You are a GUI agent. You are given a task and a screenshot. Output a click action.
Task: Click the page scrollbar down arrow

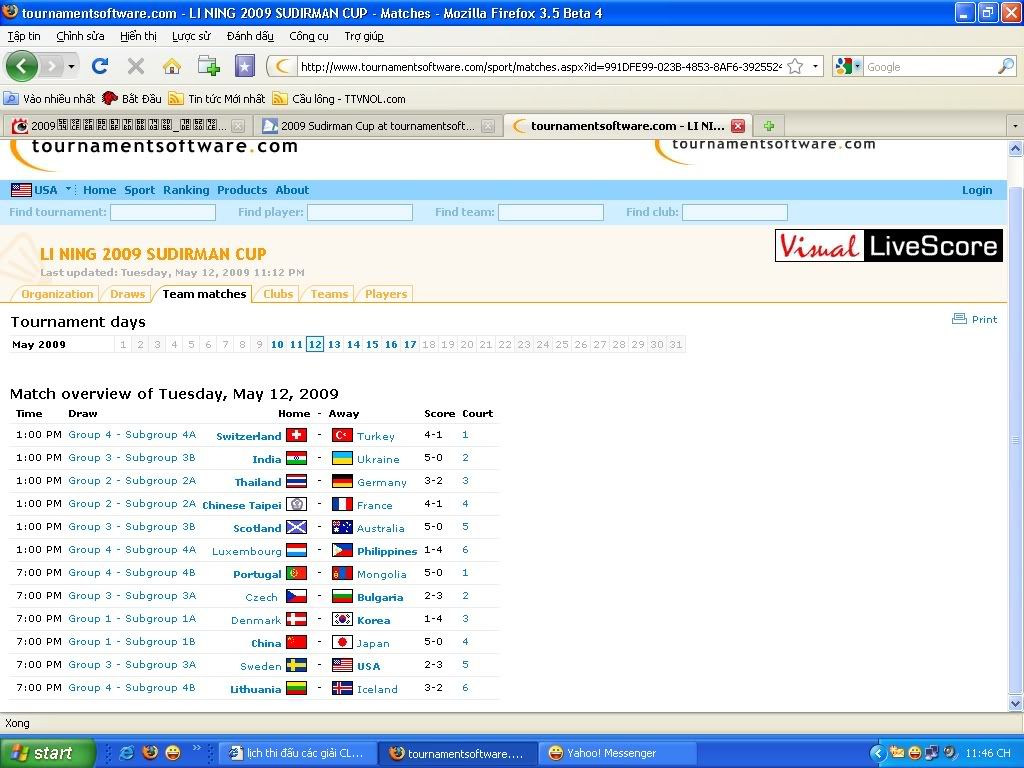1016,703
